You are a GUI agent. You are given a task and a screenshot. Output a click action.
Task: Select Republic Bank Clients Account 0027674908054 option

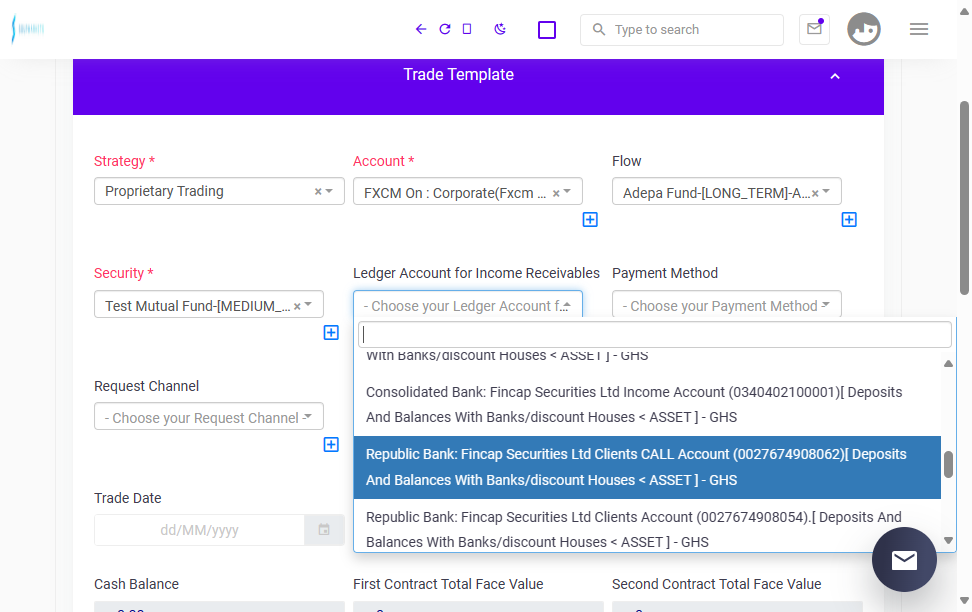tap(647, 526)
